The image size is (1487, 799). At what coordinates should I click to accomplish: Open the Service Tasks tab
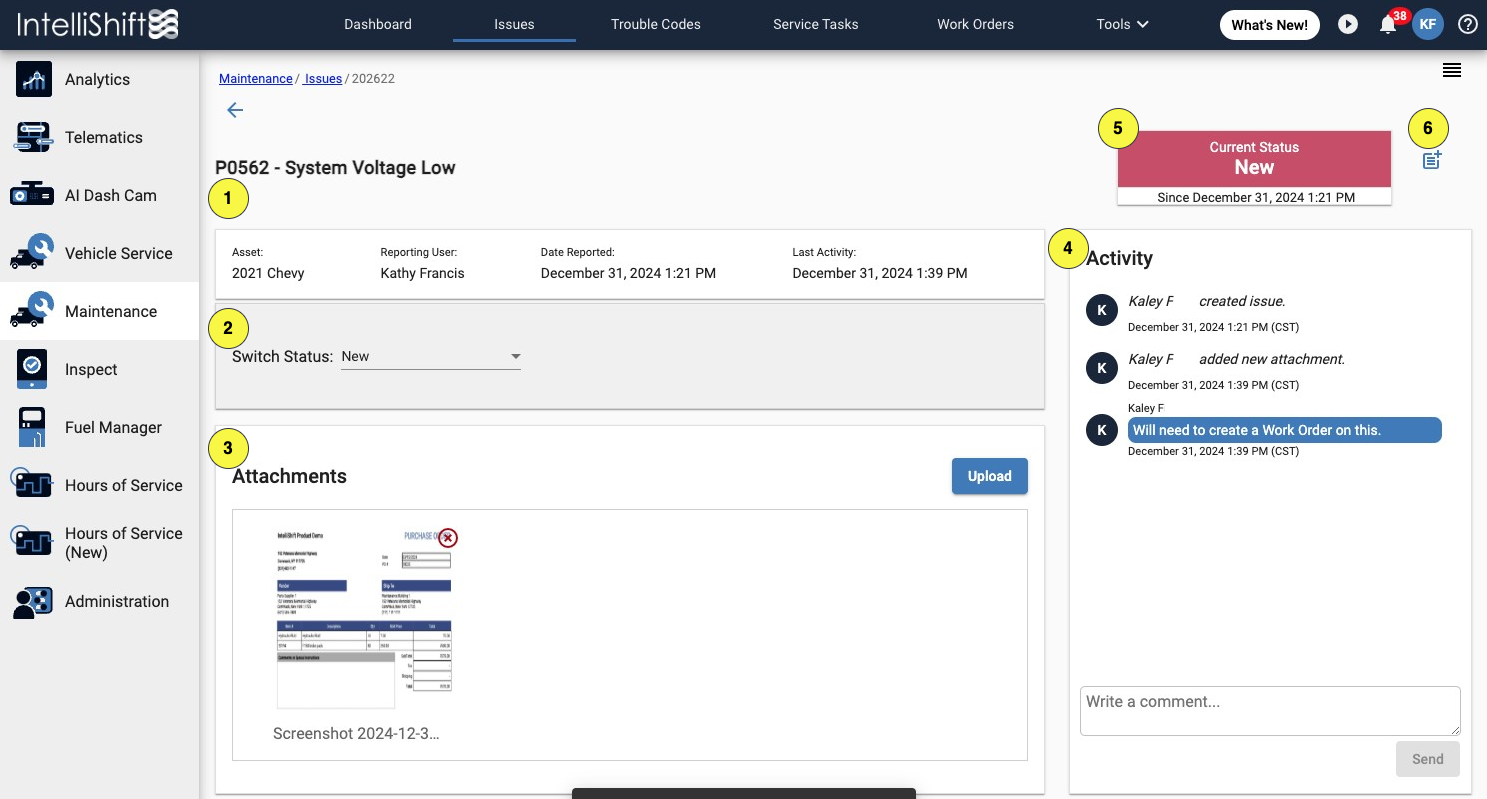816,24
